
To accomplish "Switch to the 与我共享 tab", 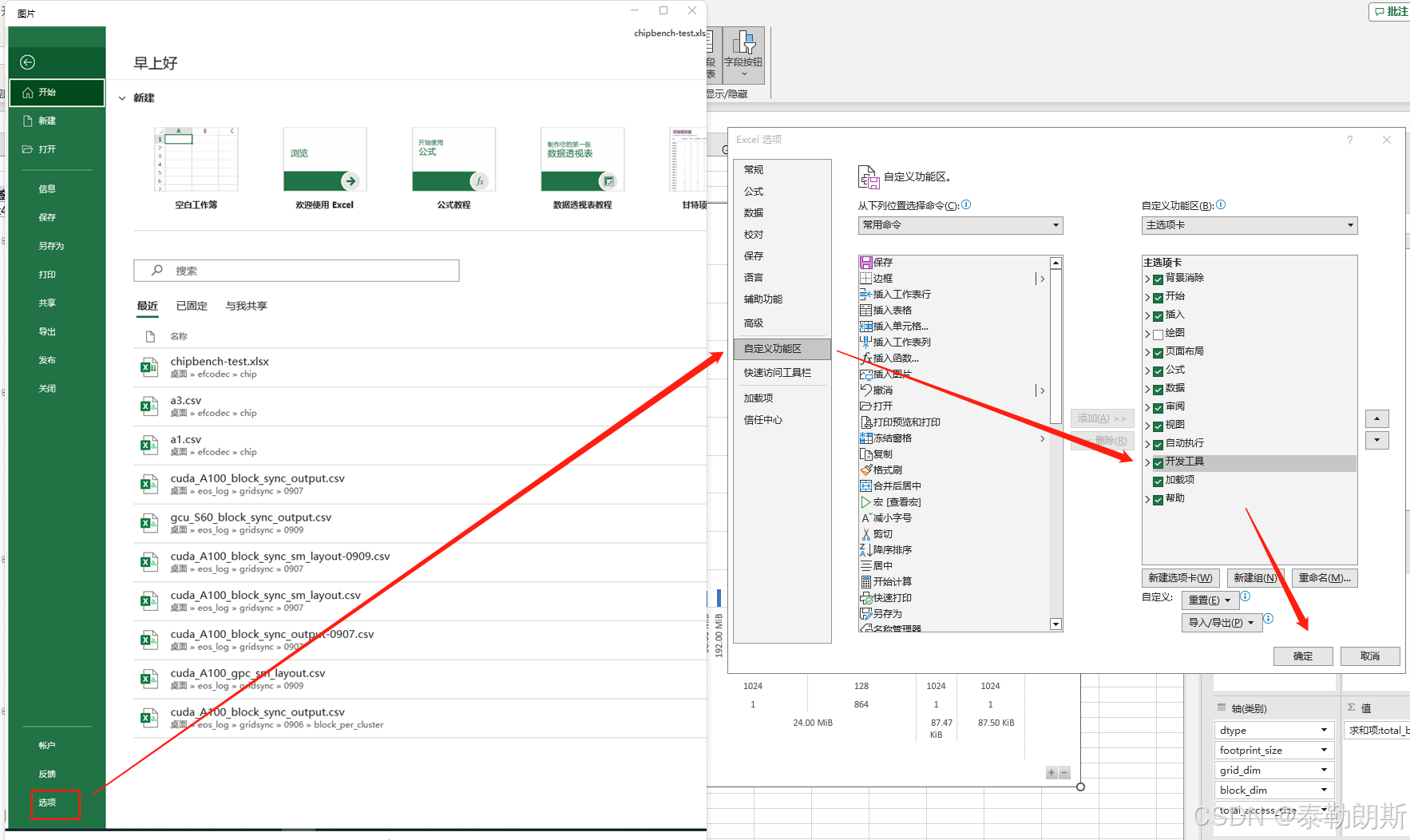I will point(246,306).
